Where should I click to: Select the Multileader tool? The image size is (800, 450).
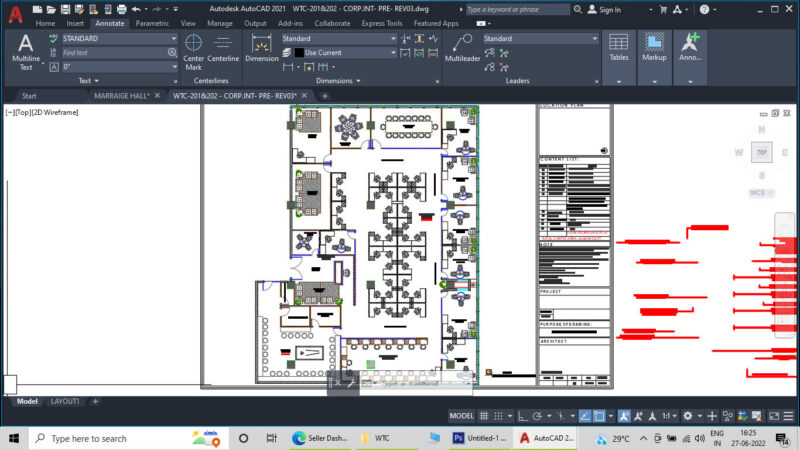tap(462, 49)
